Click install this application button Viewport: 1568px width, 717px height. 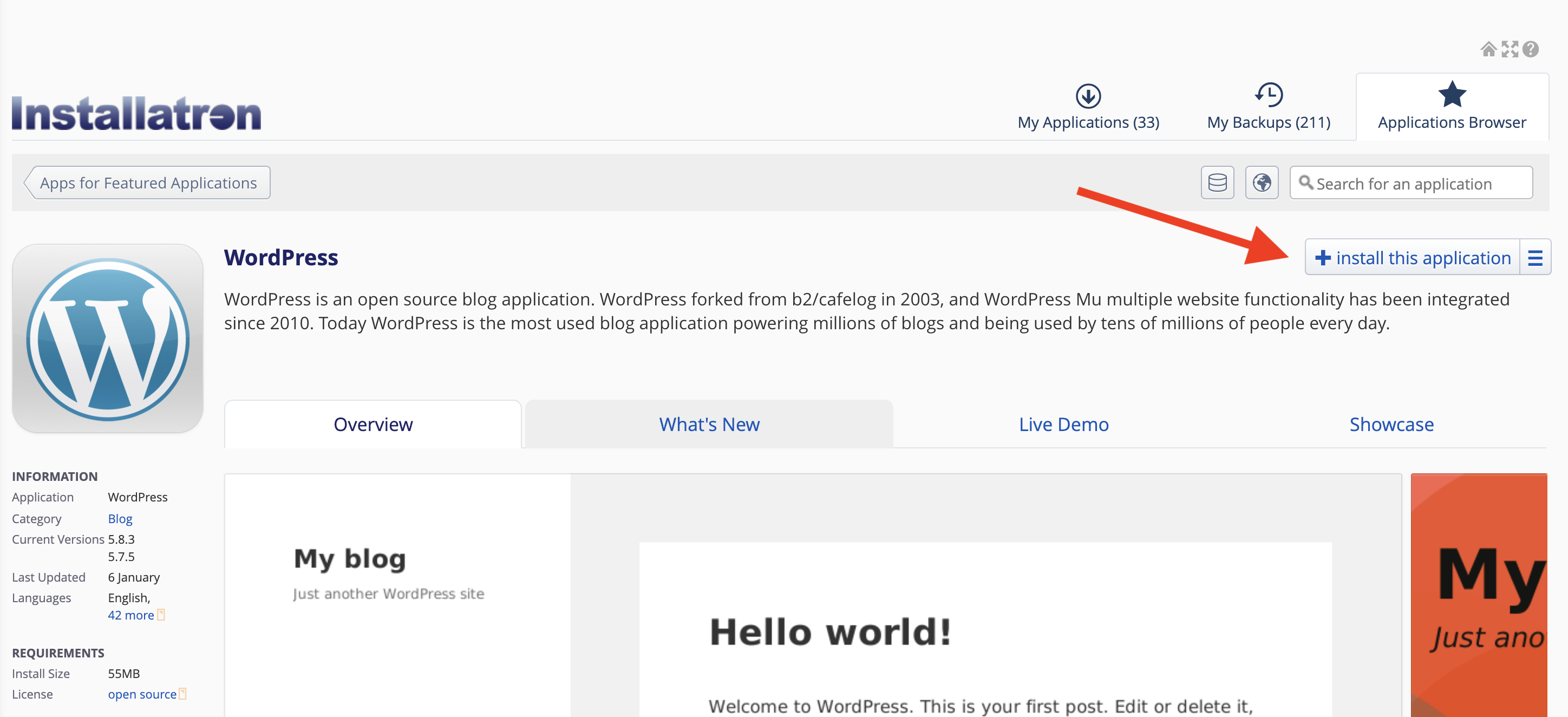click(x=1413, y=257)
